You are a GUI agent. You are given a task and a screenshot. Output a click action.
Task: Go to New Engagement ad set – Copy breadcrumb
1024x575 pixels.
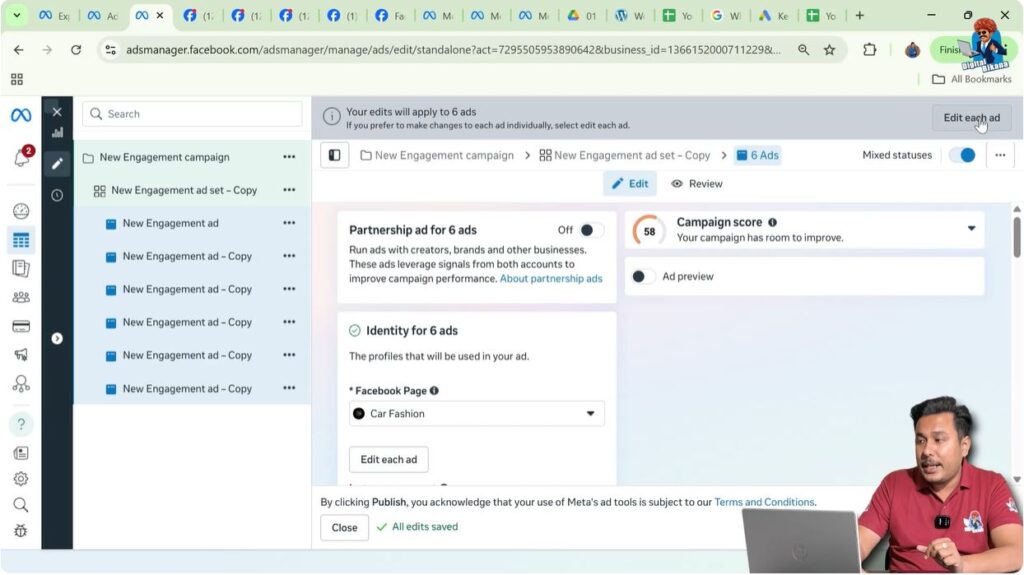click(x=624, y=156)
